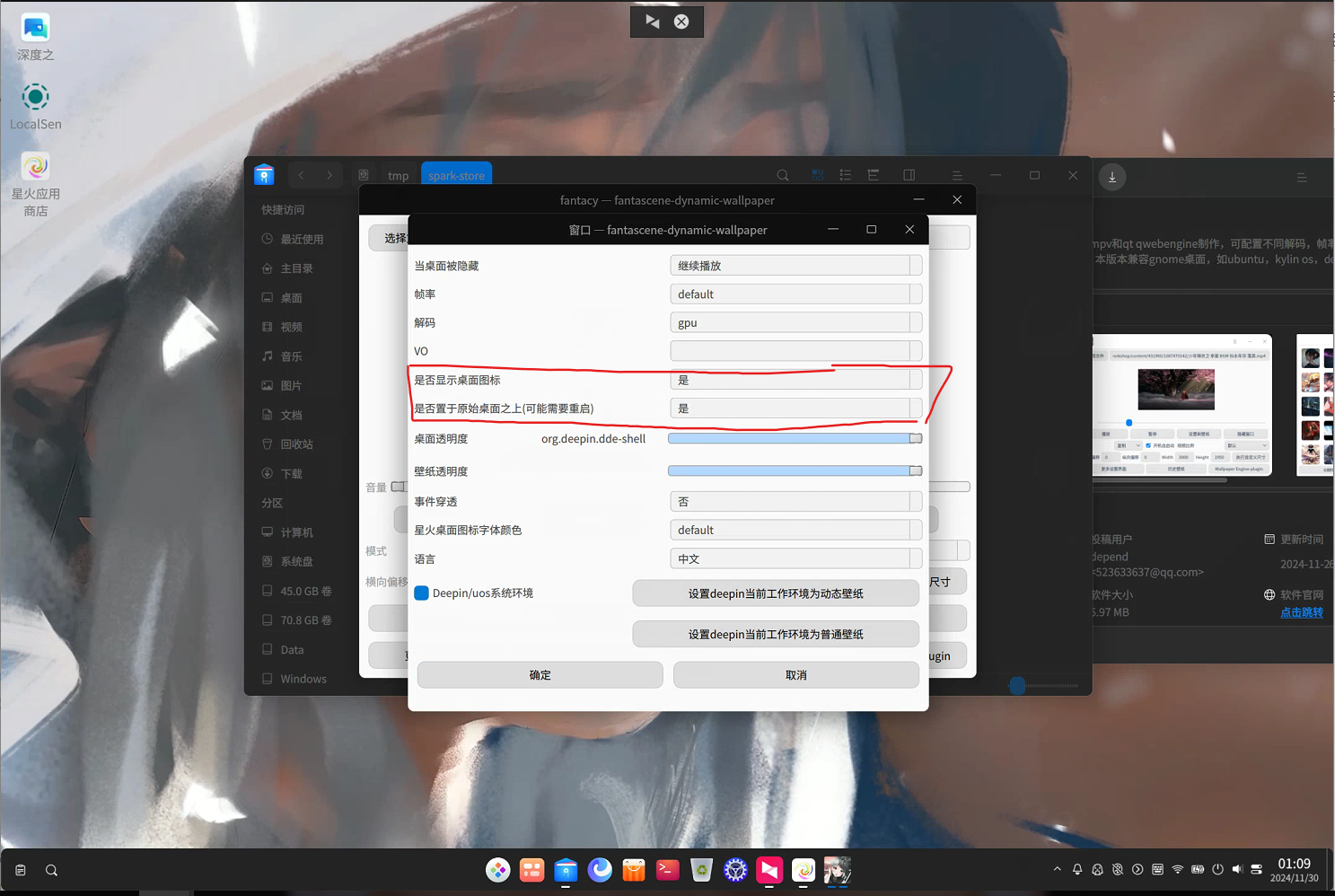Open the 当桌面被隐藏 dropdown

click(795, 266)
